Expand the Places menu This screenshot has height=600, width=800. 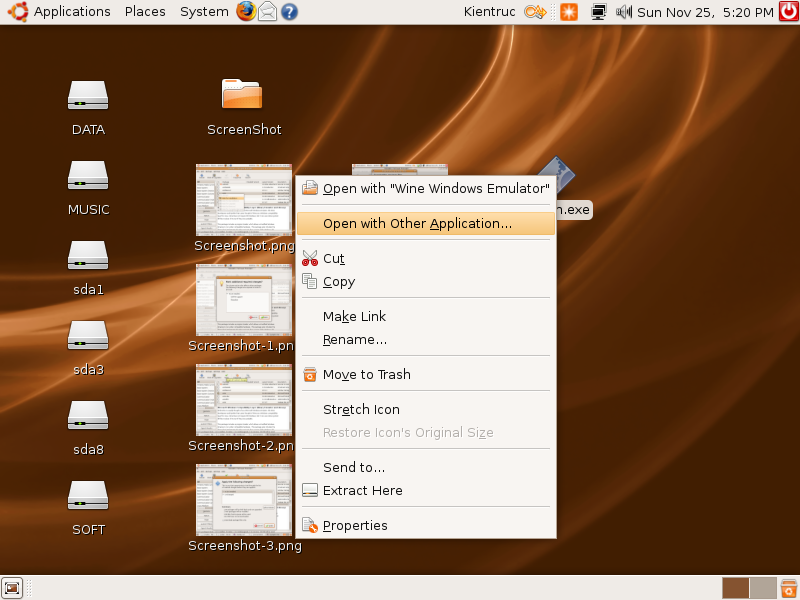click(x=145, y=12)
